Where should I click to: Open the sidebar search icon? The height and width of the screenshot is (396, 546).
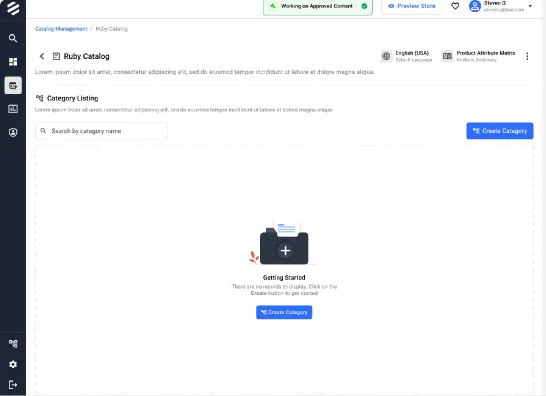tap(13, 38)
